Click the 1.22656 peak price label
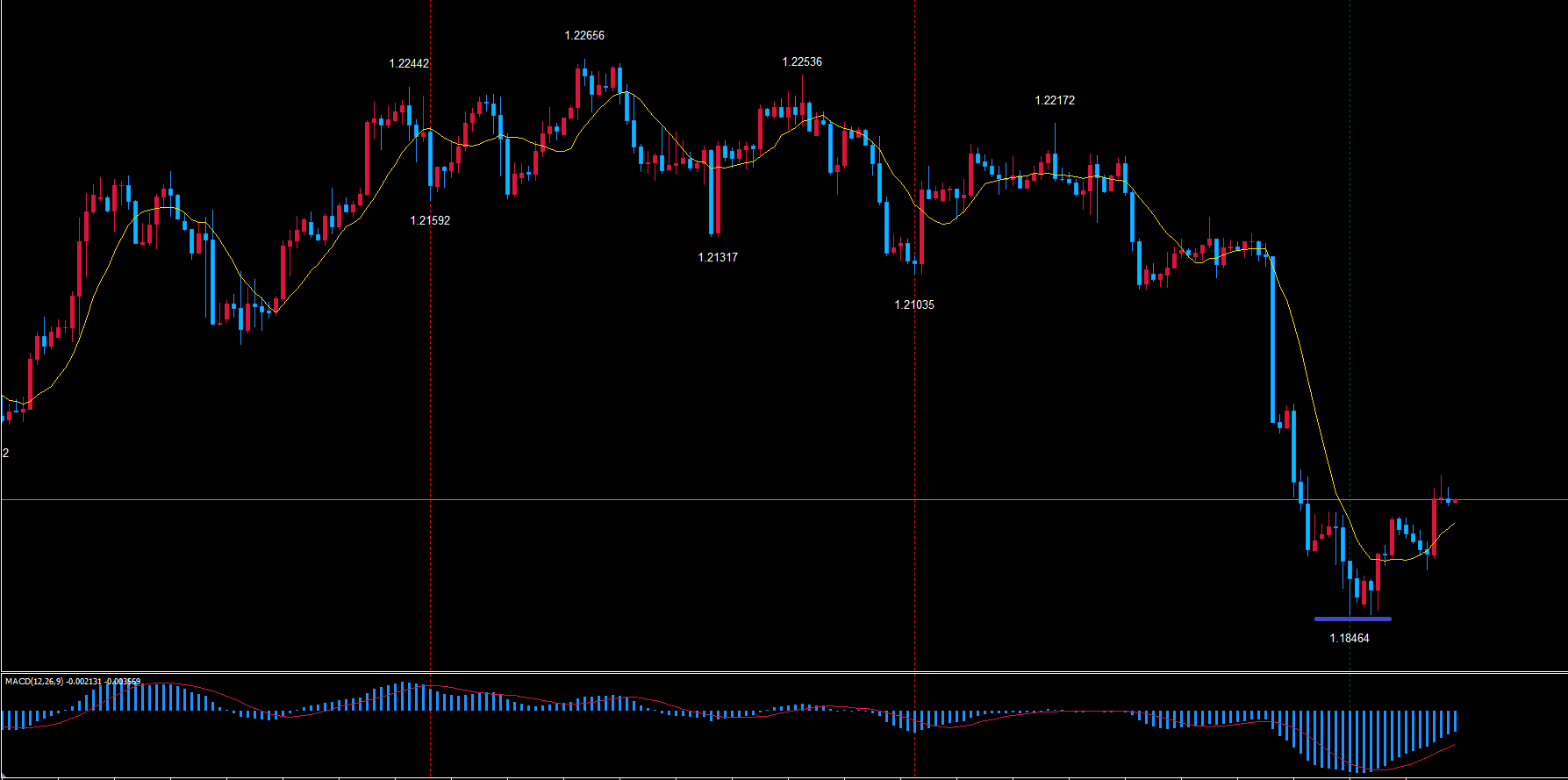Viewport: 1568px width, 780px height. [x=584, y=36]
